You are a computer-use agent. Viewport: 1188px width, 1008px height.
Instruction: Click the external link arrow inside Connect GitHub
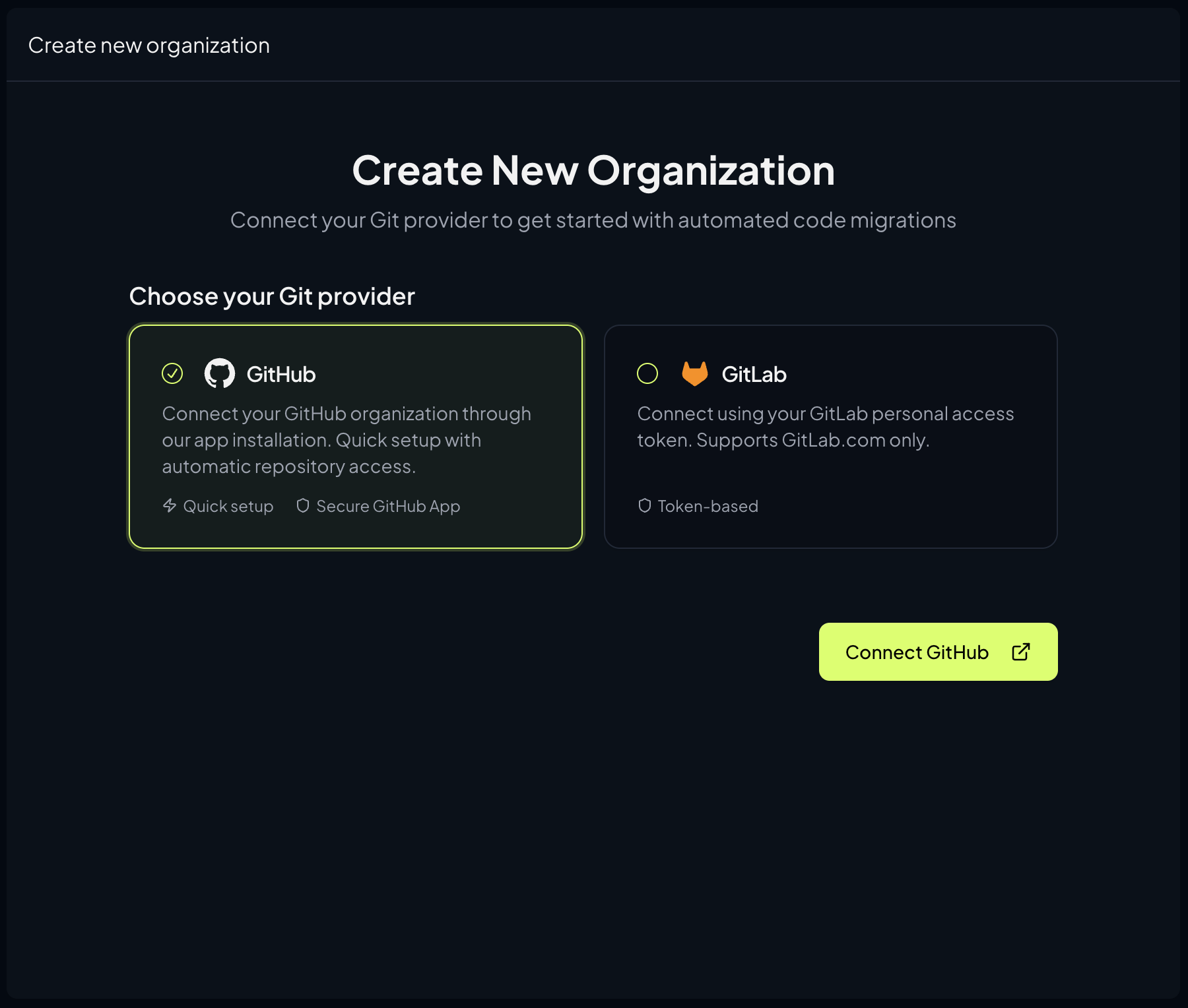[1020, 652]
